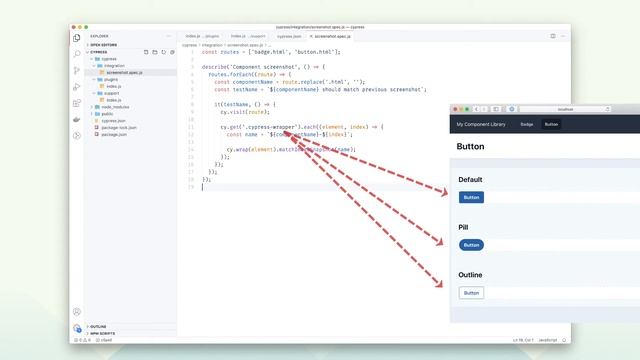This screenshot has height=360, width=640.
Task: Toggle the browser sidebar button
Action: (496, 109)
